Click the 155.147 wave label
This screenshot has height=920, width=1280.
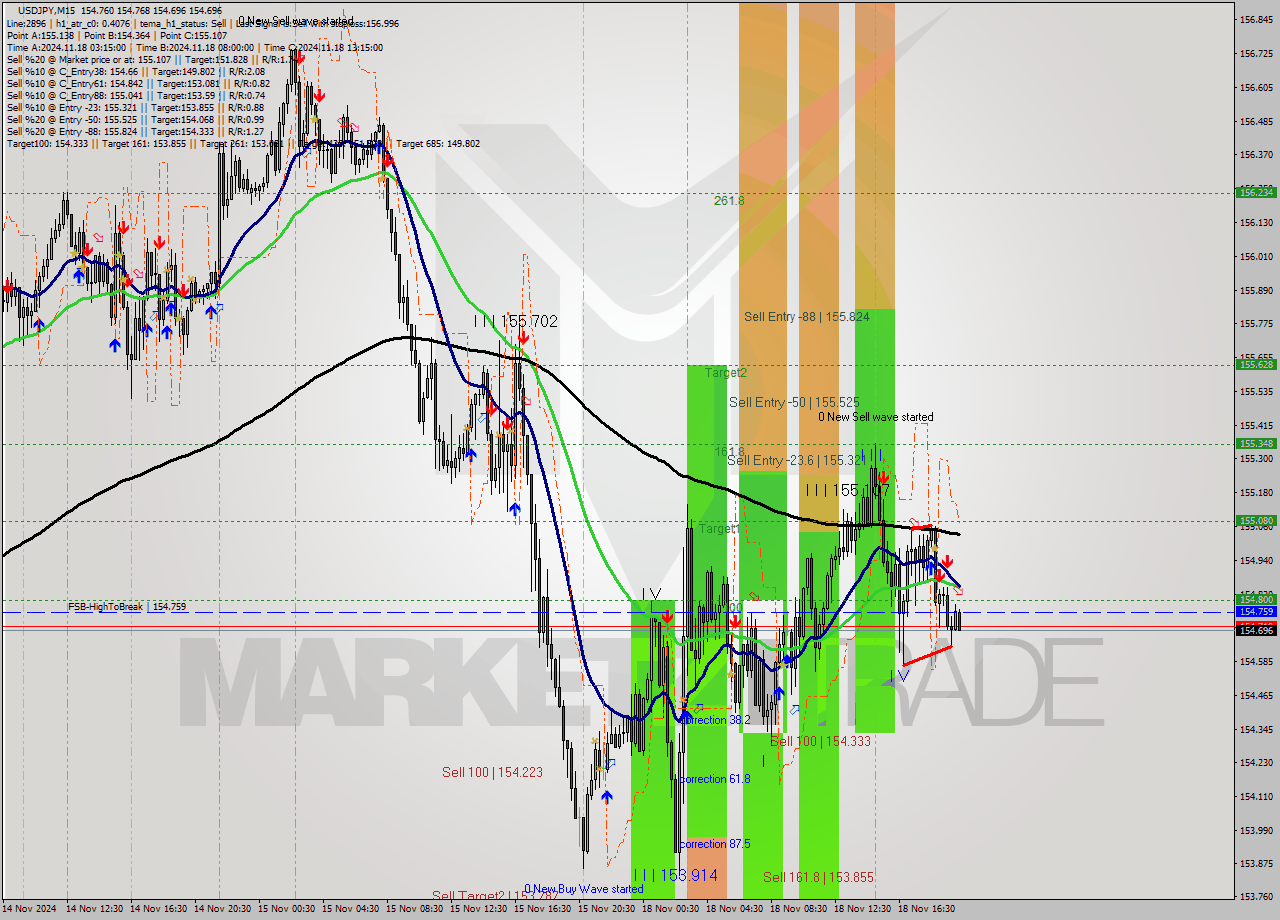847,490
